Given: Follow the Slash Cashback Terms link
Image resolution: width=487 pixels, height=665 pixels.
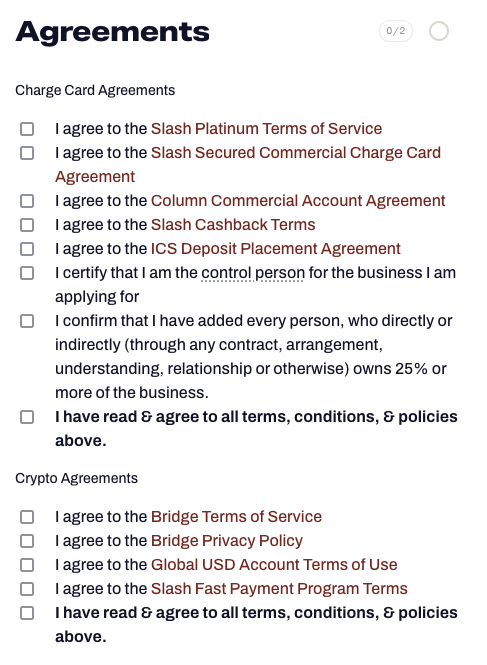Looking at the screenshot, I should point(233,224).
